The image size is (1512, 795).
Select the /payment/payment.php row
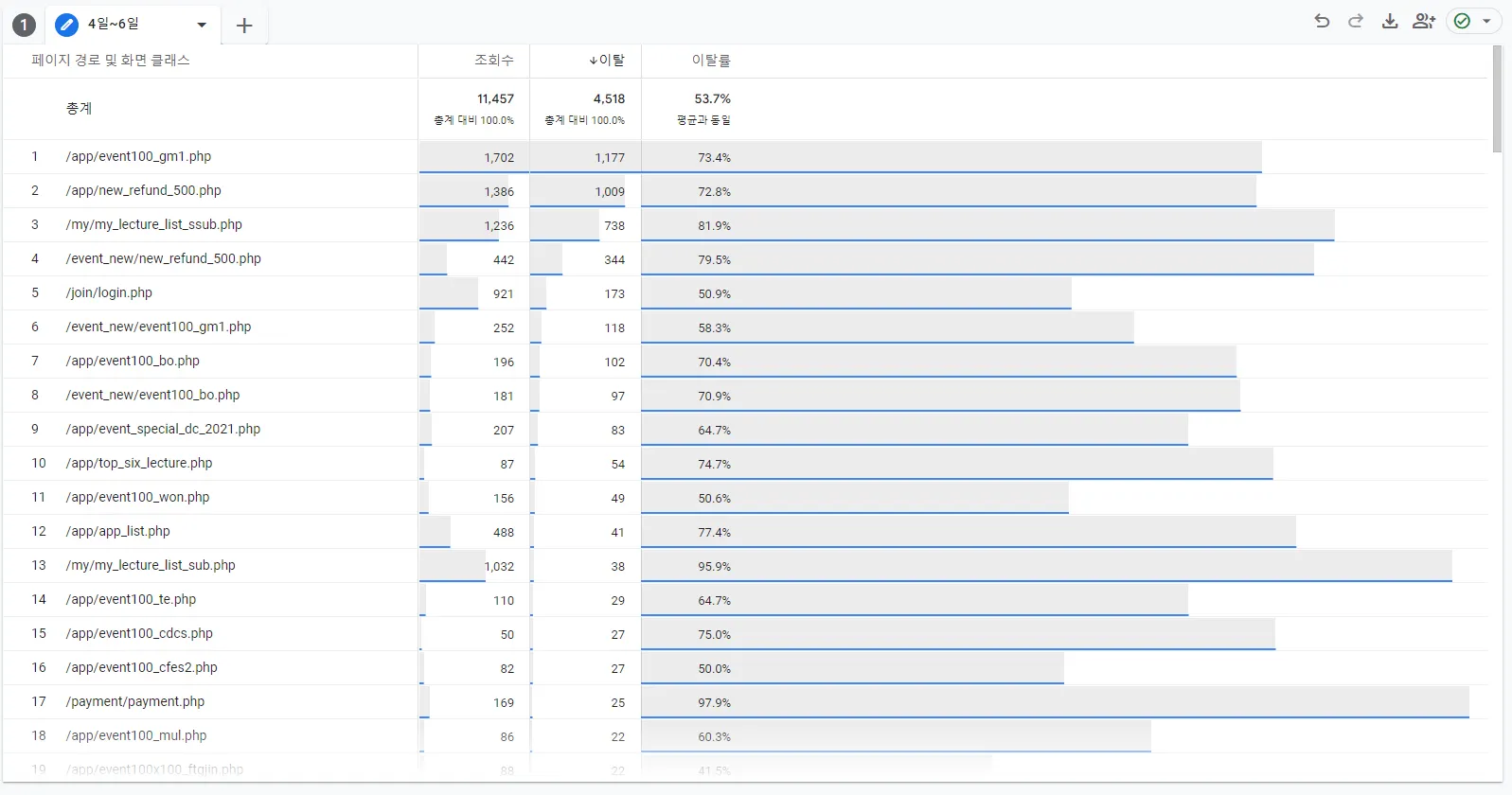pos(135,702)
